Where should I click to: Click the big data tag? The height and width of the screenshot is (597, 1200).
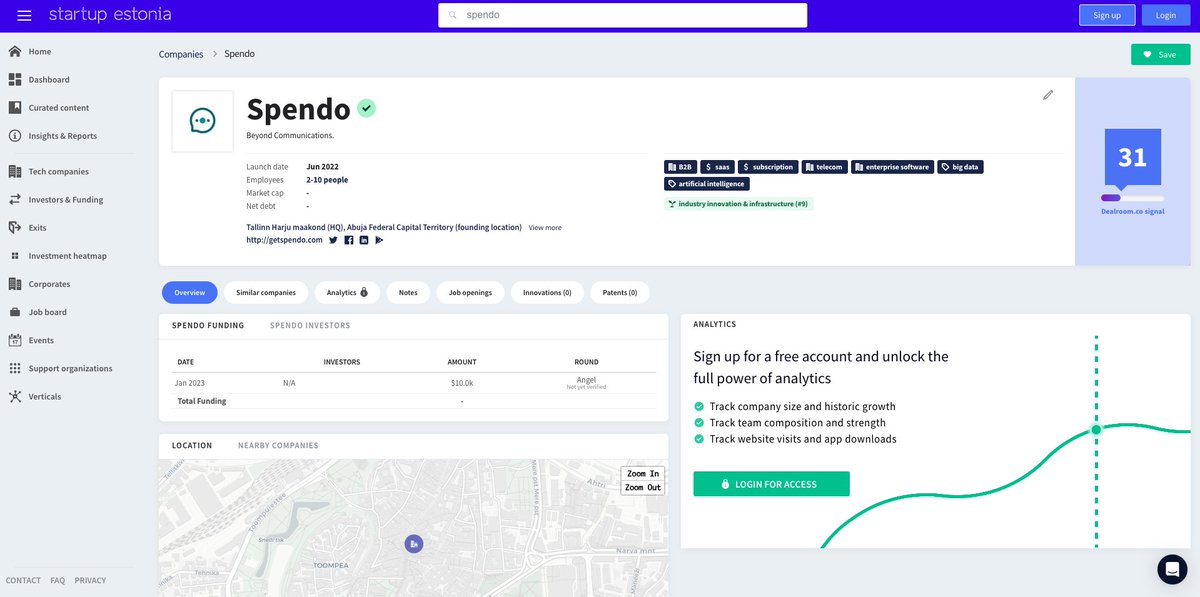[x=960, y=167]
